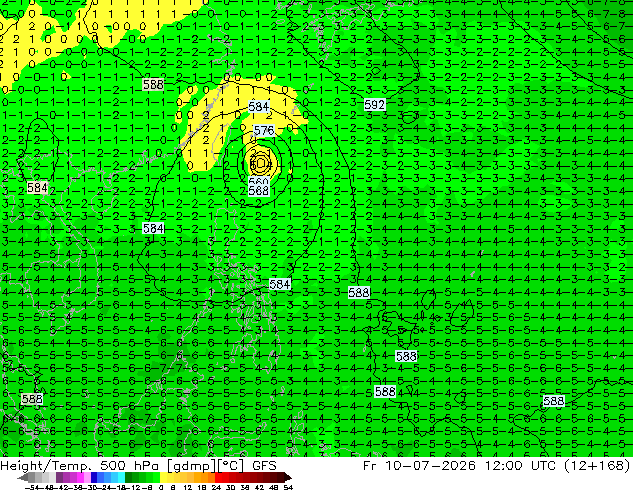
Task: Pick the dark green swatch above -12
Action: click(x=129, y=477)
